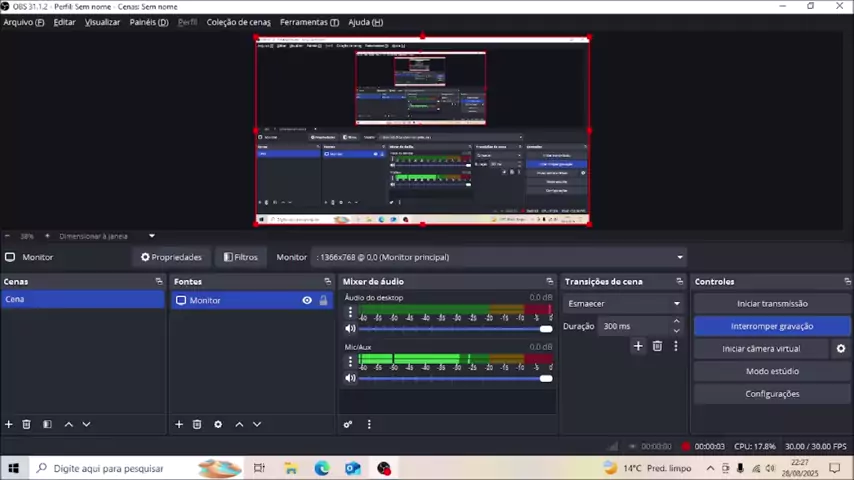The image size is (854, 480).
Task: Open advanced audio properties gear in mixer
Action: 348,424
